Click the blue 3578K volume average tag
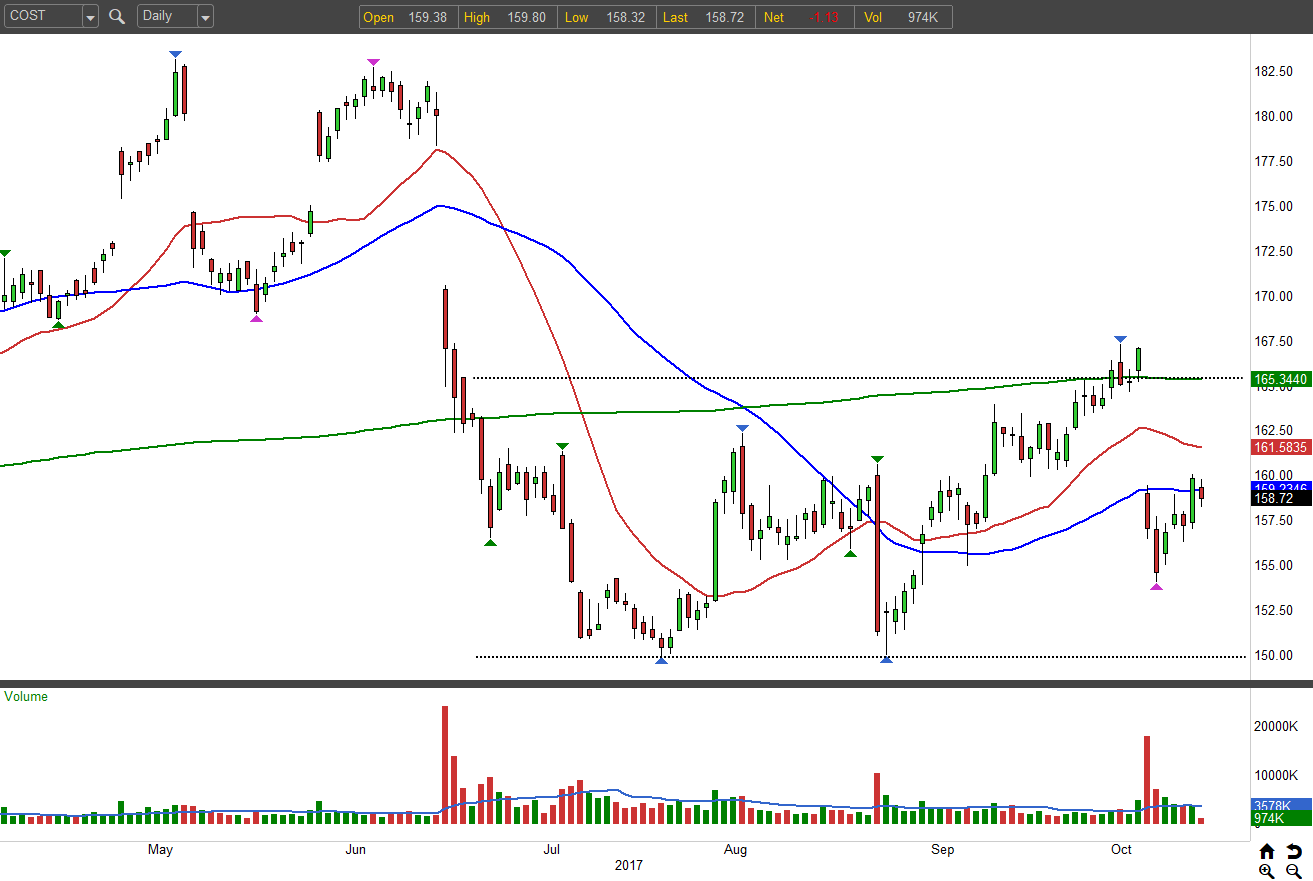Viewport: 1313px width, 881px height. pos(1281,805)
